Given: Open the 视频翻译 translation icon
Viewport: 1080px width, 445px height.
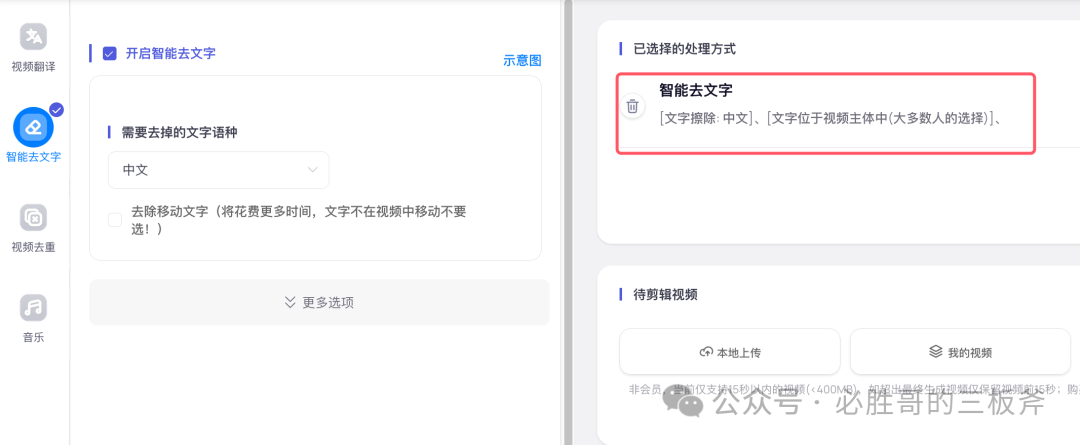Looking at the screenshot, I should point(33,37).
